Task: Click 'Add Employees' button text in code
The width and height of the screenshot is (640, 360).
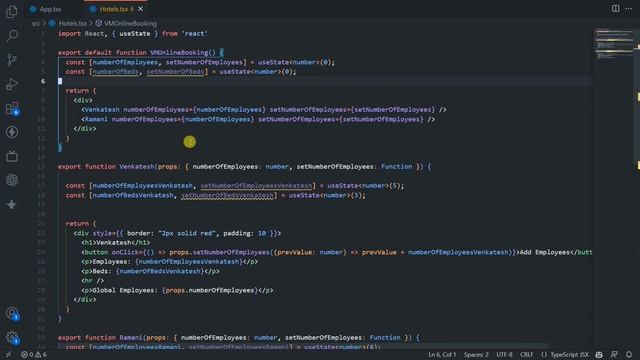Action: pos(544,253)
